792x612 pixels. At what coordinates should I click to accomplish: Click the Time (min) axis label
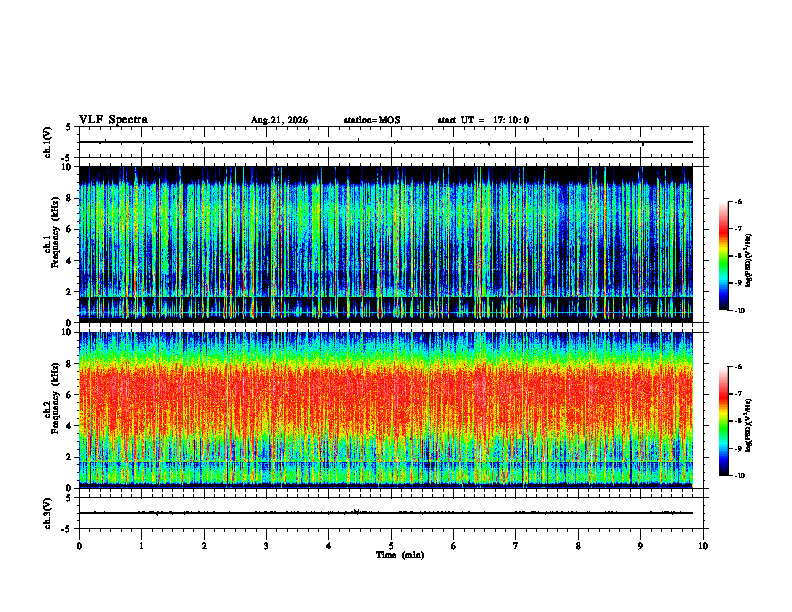(400, 555)
